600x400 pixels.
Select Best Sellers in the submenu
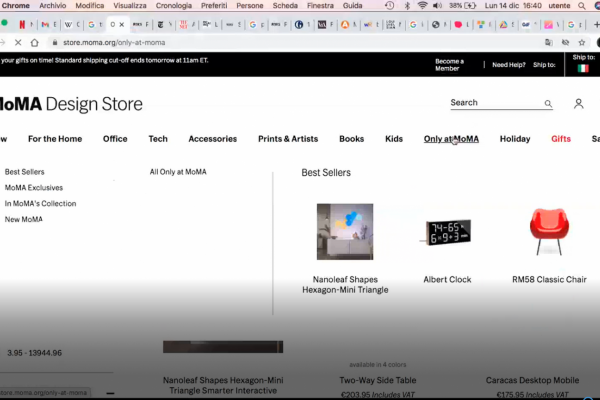pyautogui.click(x=24, y=172)
